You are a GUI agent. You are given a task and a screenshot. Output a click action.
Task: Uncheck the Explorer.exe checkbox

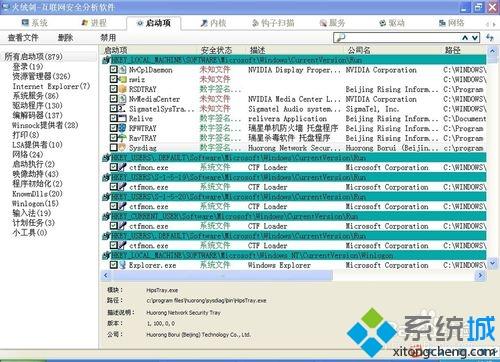[x=114, y=265]
